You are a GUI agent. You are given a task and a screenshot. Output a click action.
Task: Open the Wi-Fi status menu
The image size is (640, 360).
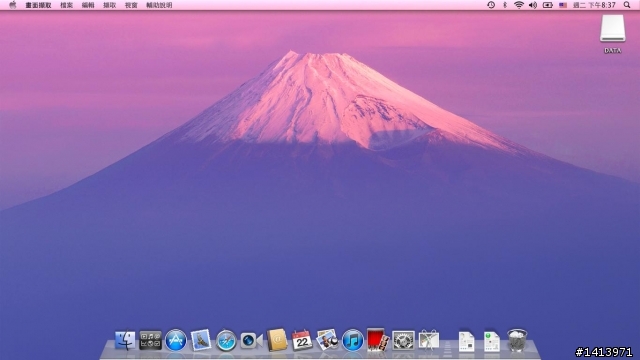click(x=519, y=5)
